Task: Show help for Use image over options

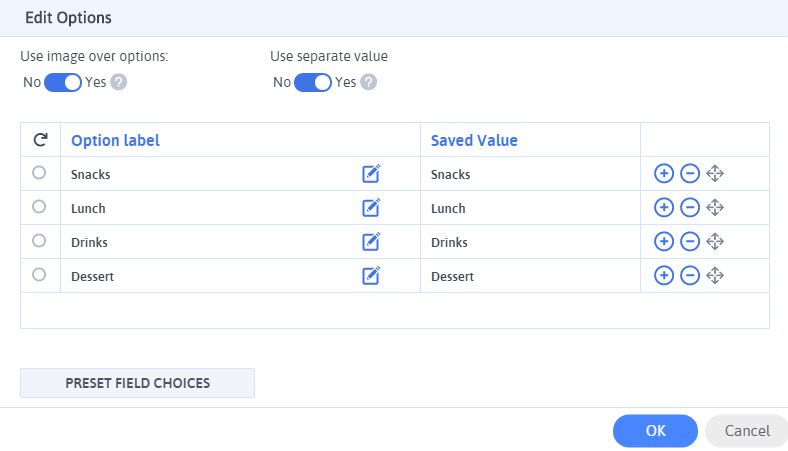Action: click(x=119, y=82)
